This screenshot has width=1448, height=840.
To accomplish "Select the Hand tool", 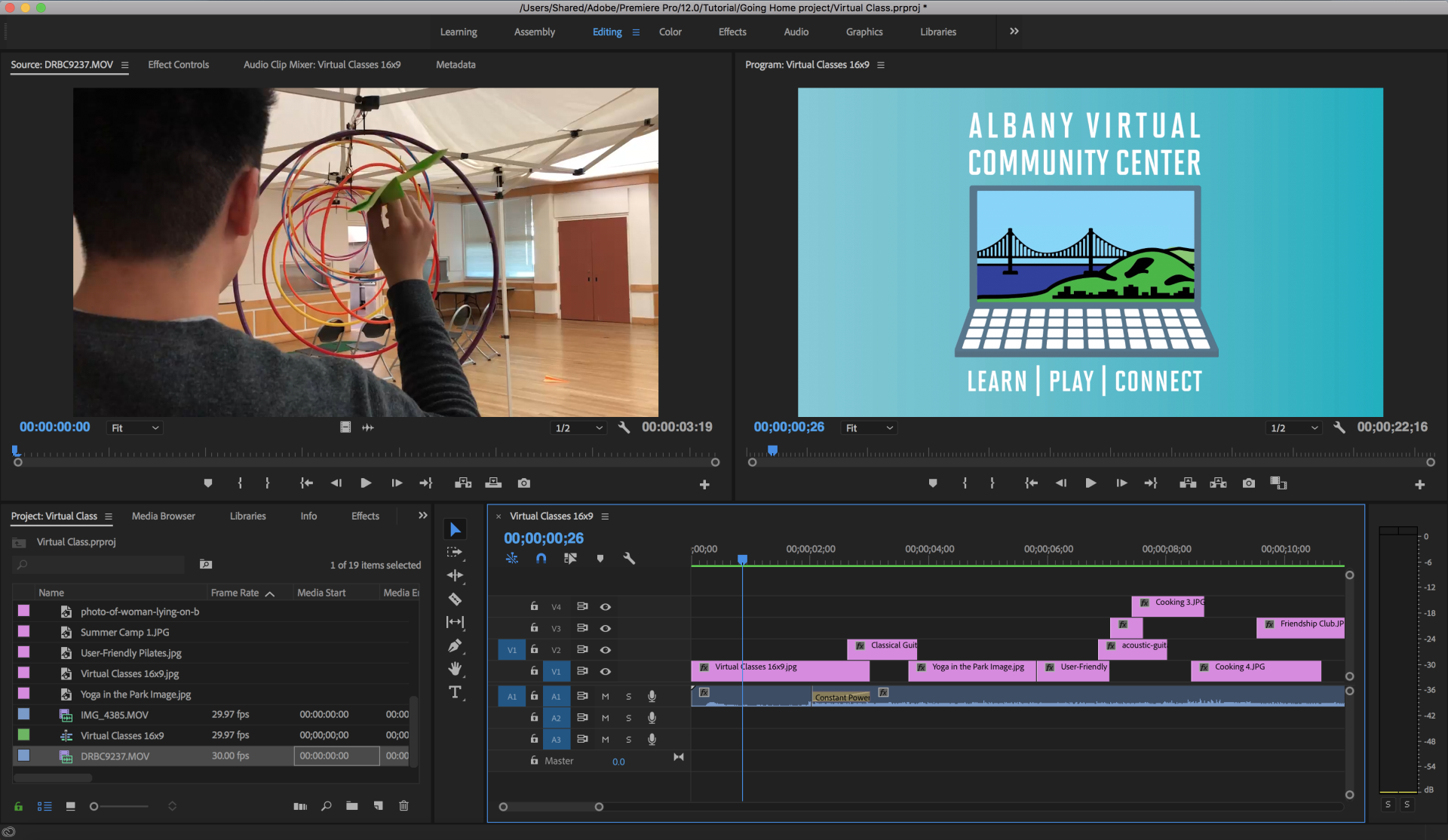I will click(x=455, y=669).
